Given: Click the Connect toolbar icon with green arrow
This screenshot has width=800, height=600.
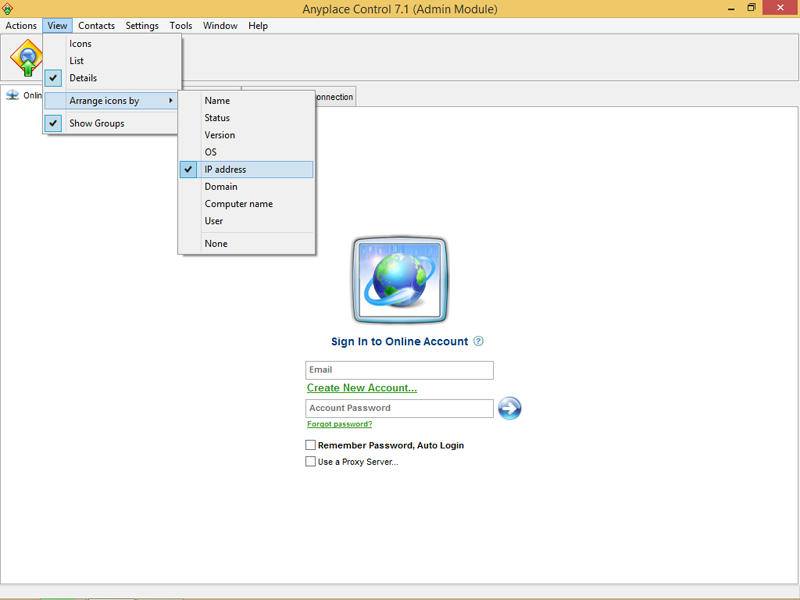Looking at the screenshot, I should (x=27, y=58).
